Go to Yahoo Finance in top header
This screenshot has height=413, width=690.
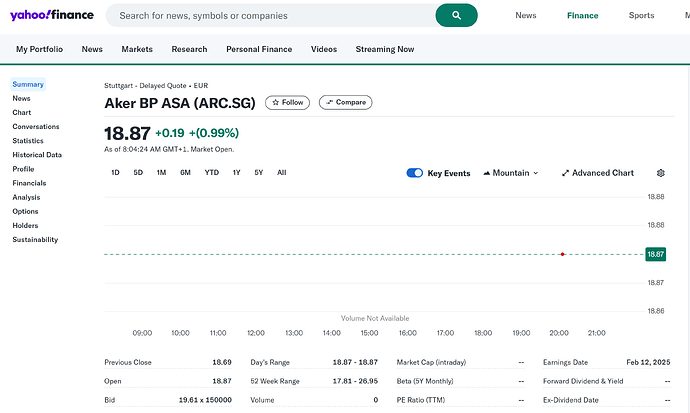click(x=583, y=15)
